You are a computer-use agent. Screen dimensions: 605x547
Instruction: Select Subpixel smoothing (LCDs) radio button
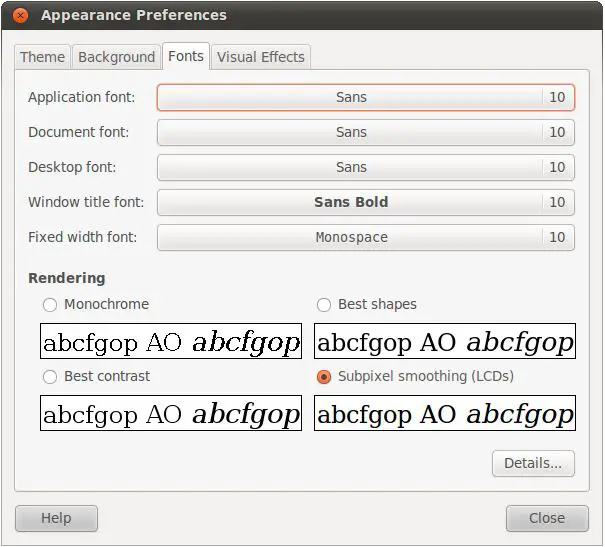(324, 377)
